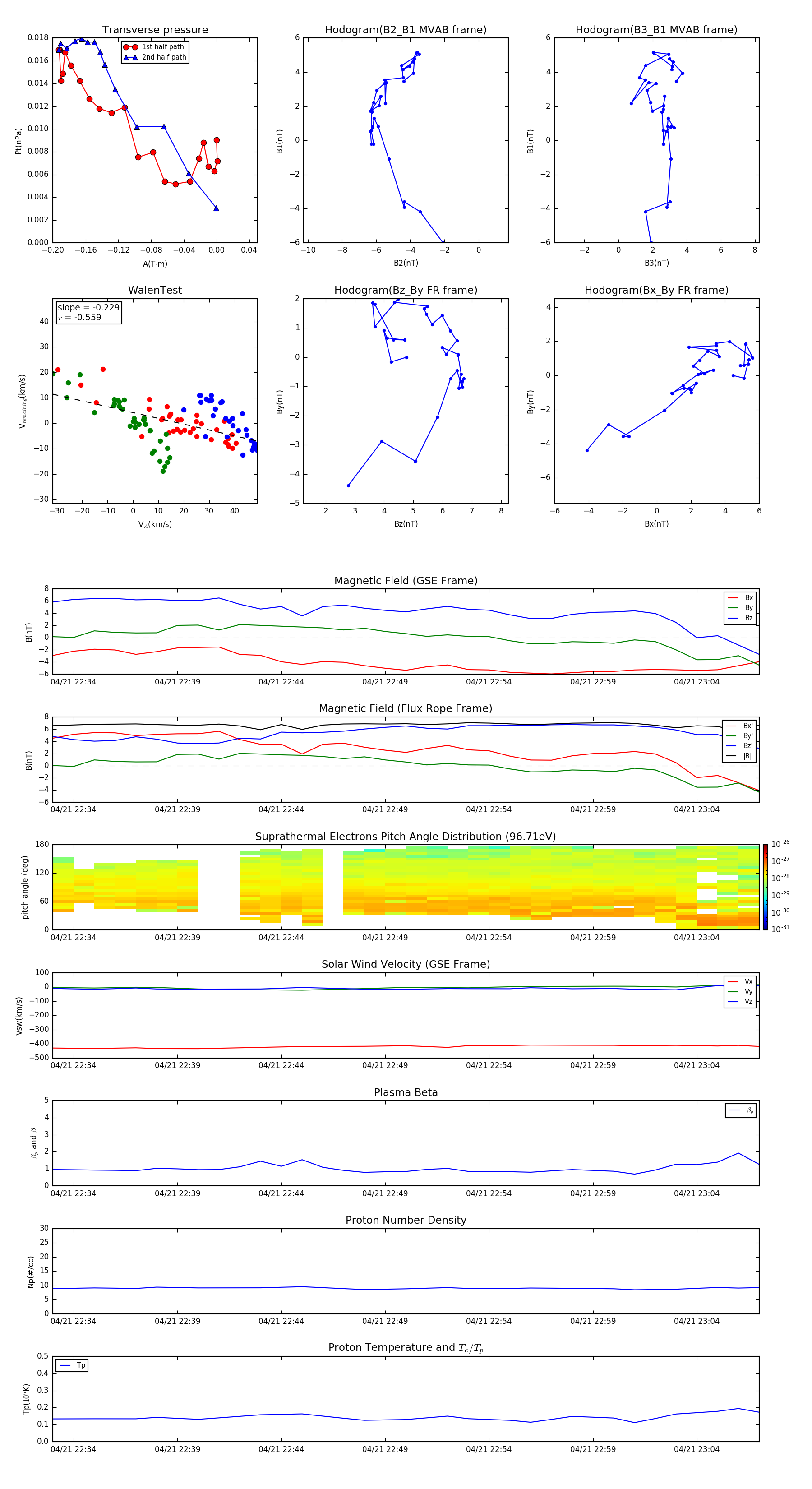Click the Proton Temperature and Te/Tp title
Image resolution: width=812 pixels, height=1489 pixels.
pos(406,1348)
